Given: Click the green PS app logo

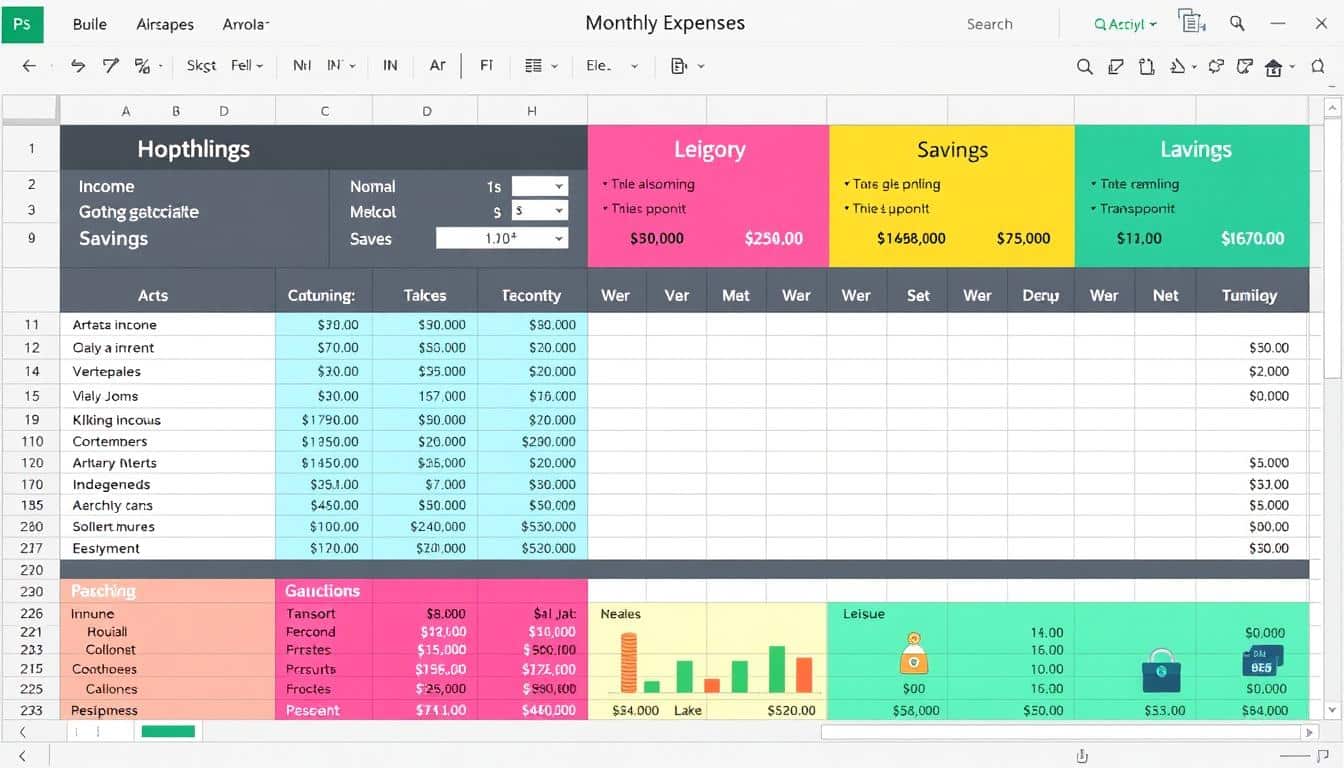Looking at the screenshot, I should [x=22, y=23].
